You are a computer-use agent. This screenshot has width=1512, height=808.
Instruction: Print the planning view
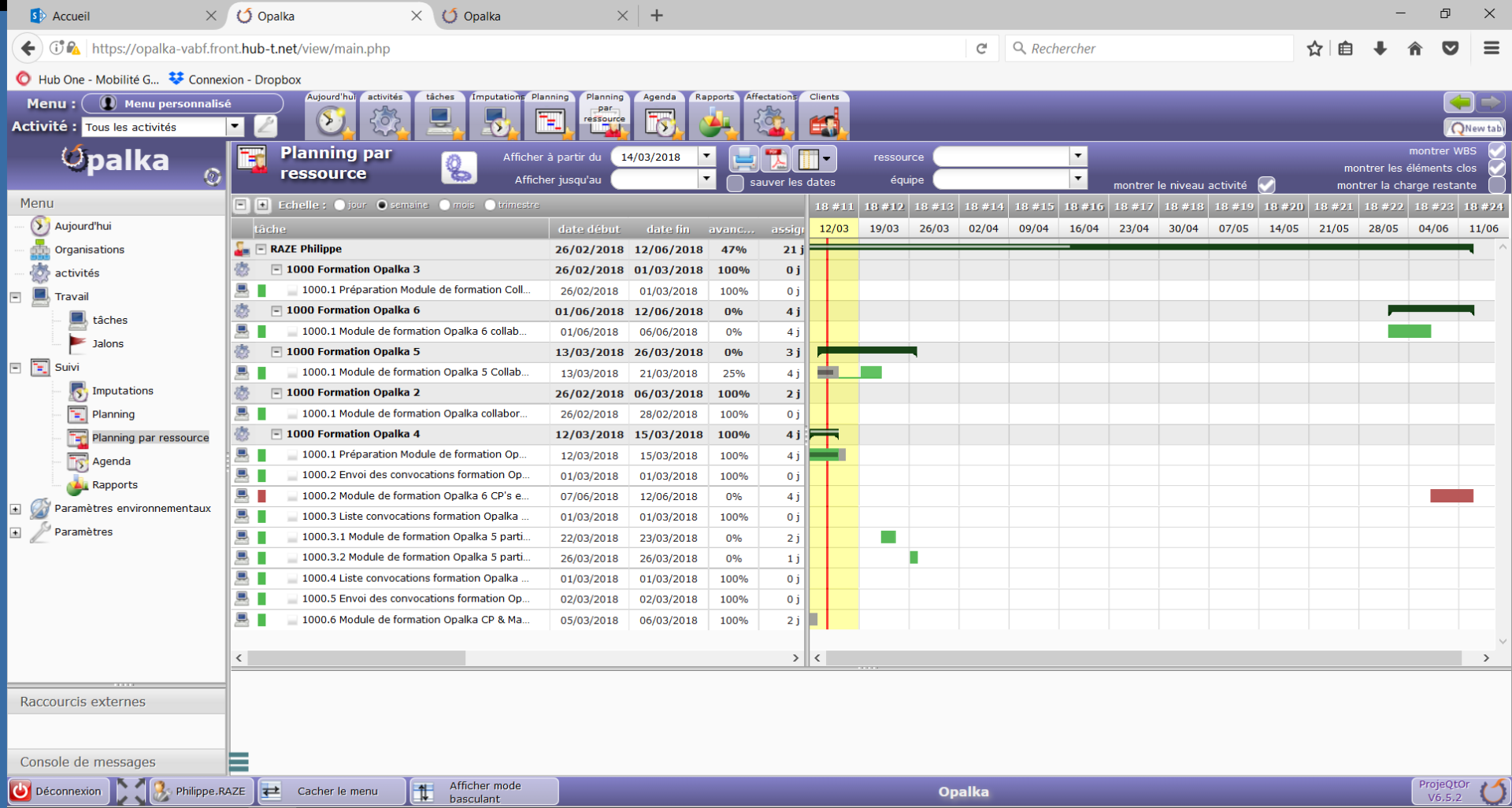pos(743,158)
